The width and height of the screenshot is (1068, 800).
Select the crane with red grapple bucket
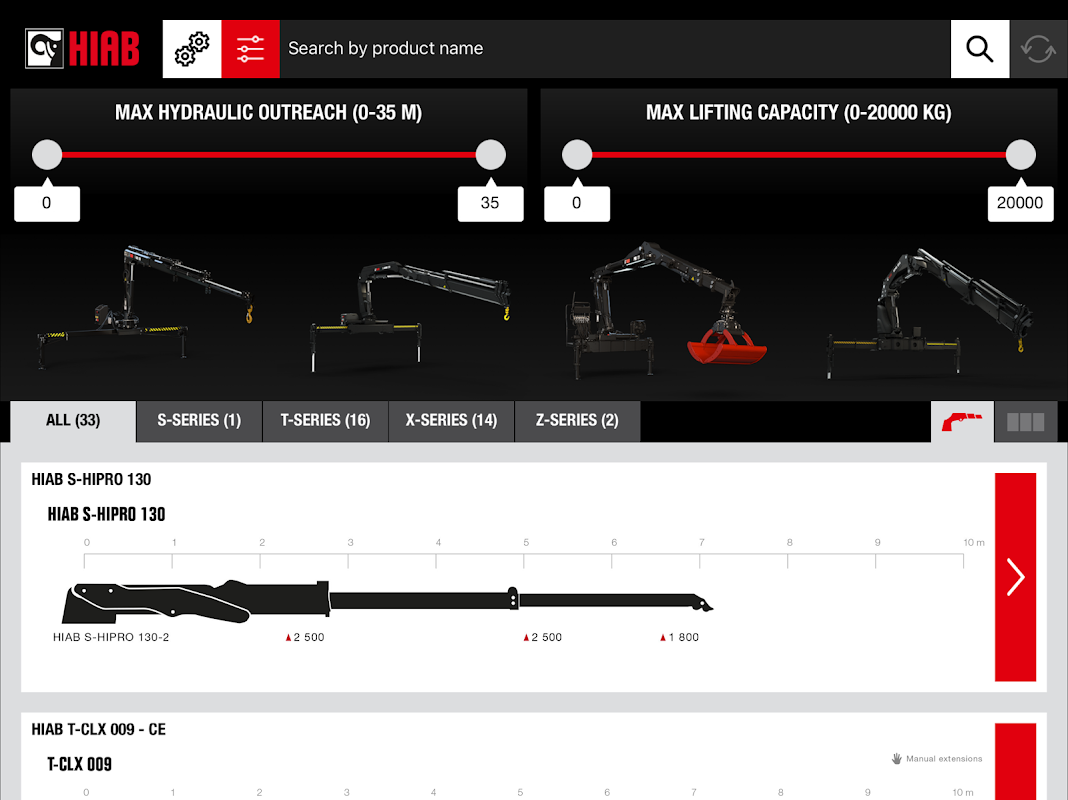click(666, 310)
